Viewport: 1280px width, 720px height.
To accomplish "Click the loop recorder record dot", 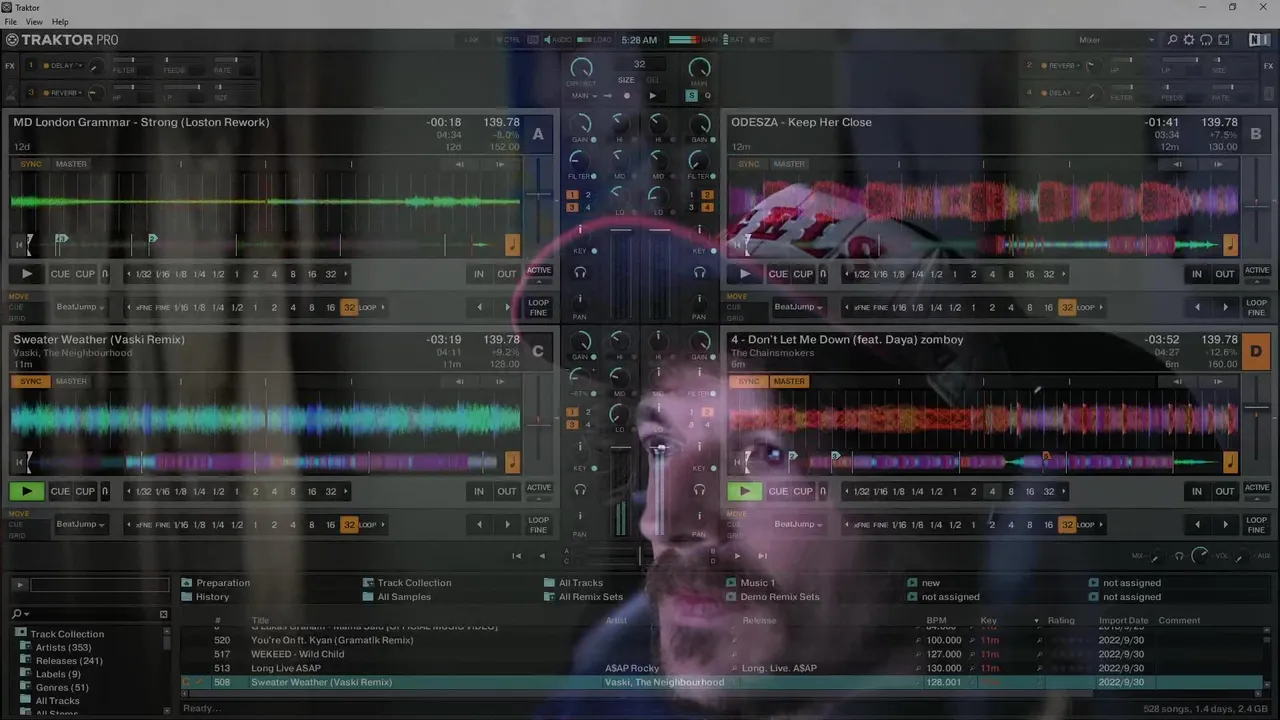I will [627, 96].
